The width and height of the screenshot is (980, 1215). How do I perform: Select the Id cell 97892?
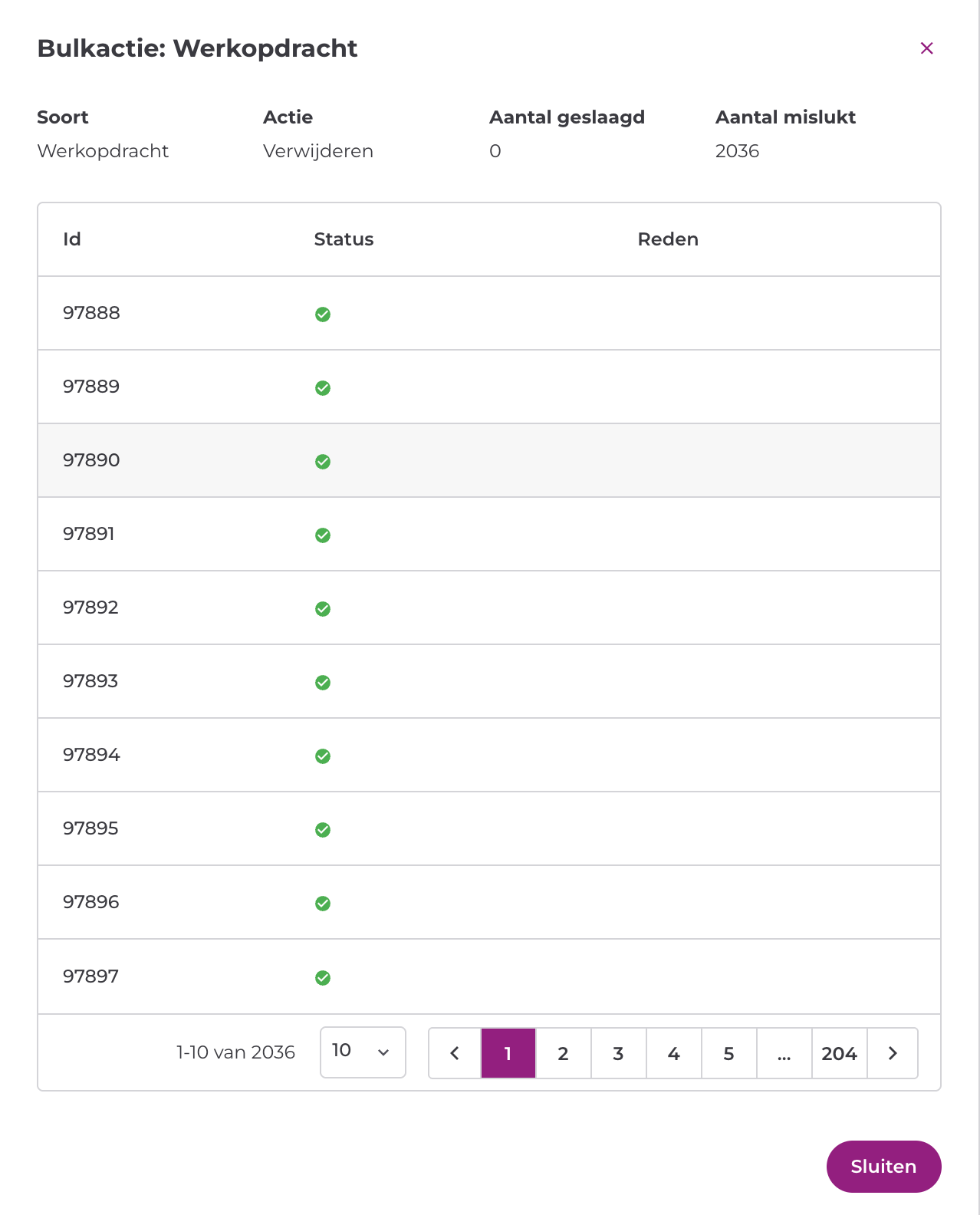(91, 608)
